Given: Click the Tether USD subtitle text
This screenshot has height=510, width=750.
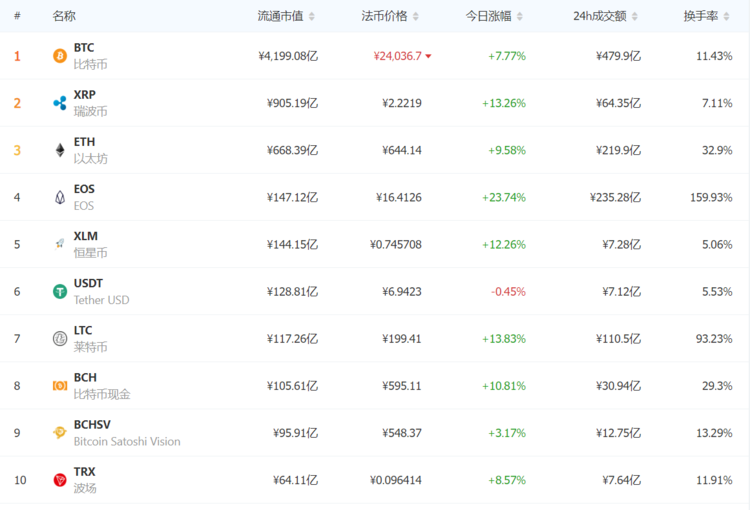Looking at the screenshot, I should 101,300.
